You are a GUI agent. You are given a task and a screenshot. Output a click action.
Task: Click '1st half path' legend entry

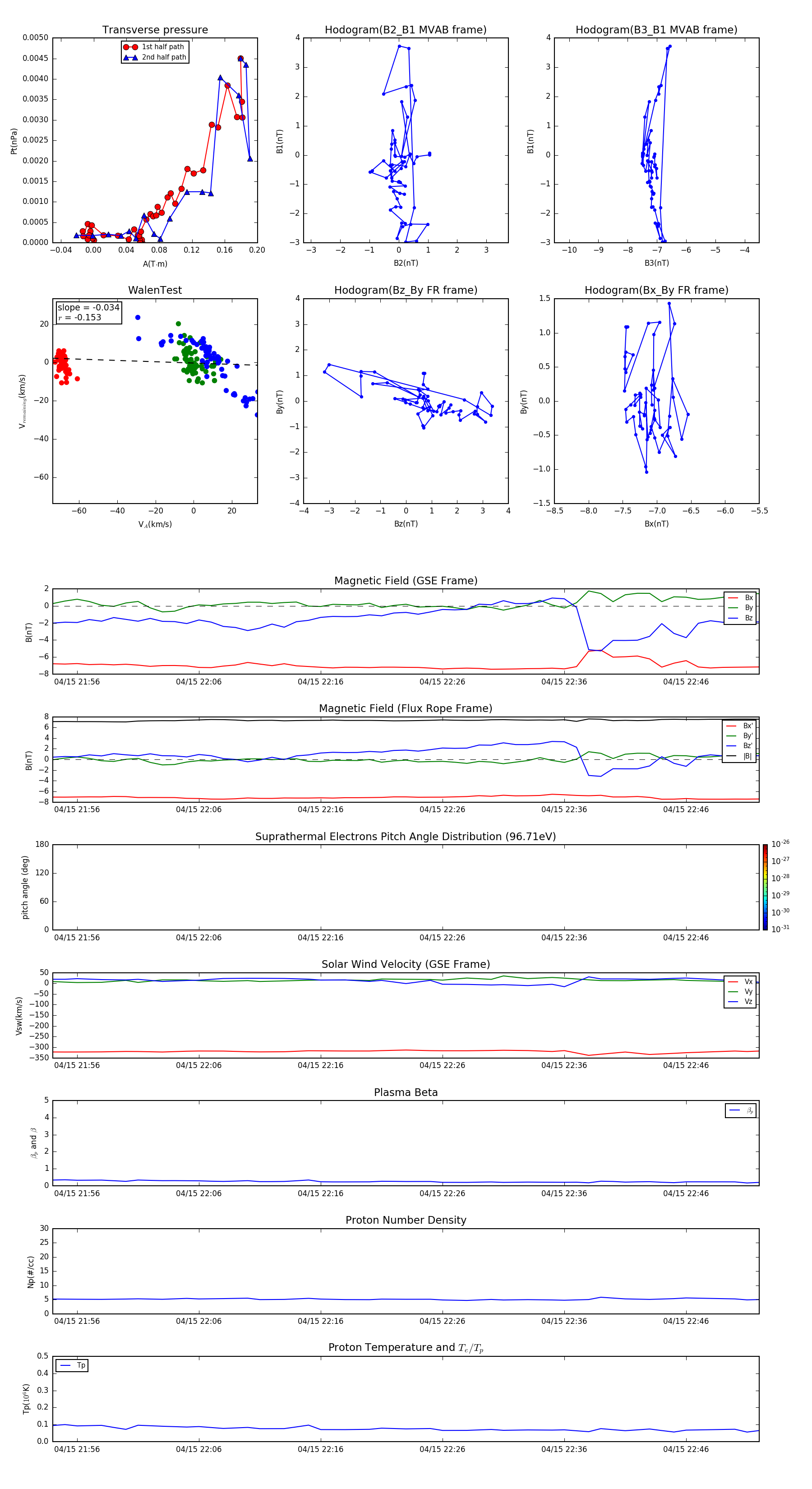tap(154, 47)
